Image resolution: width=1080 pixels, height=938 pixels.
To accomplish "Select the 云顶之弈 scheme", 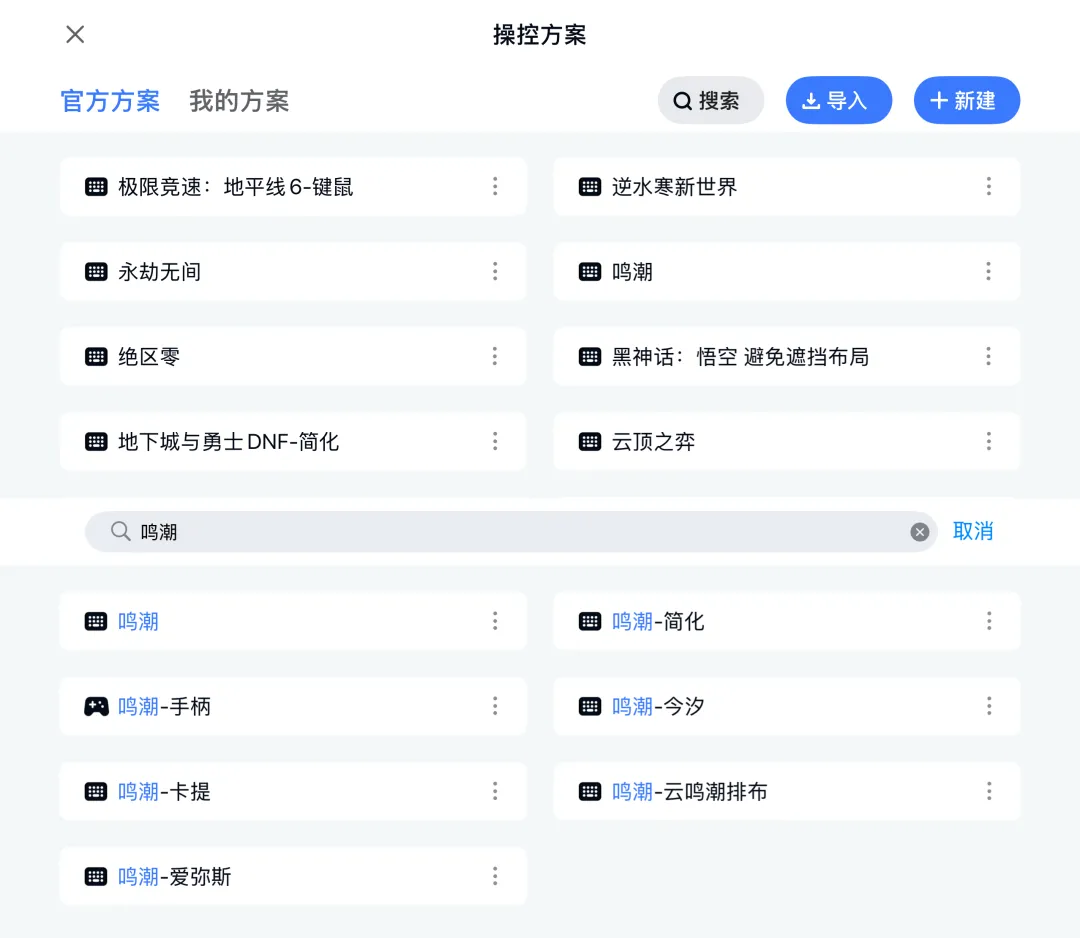I will [x=787, y=441].
